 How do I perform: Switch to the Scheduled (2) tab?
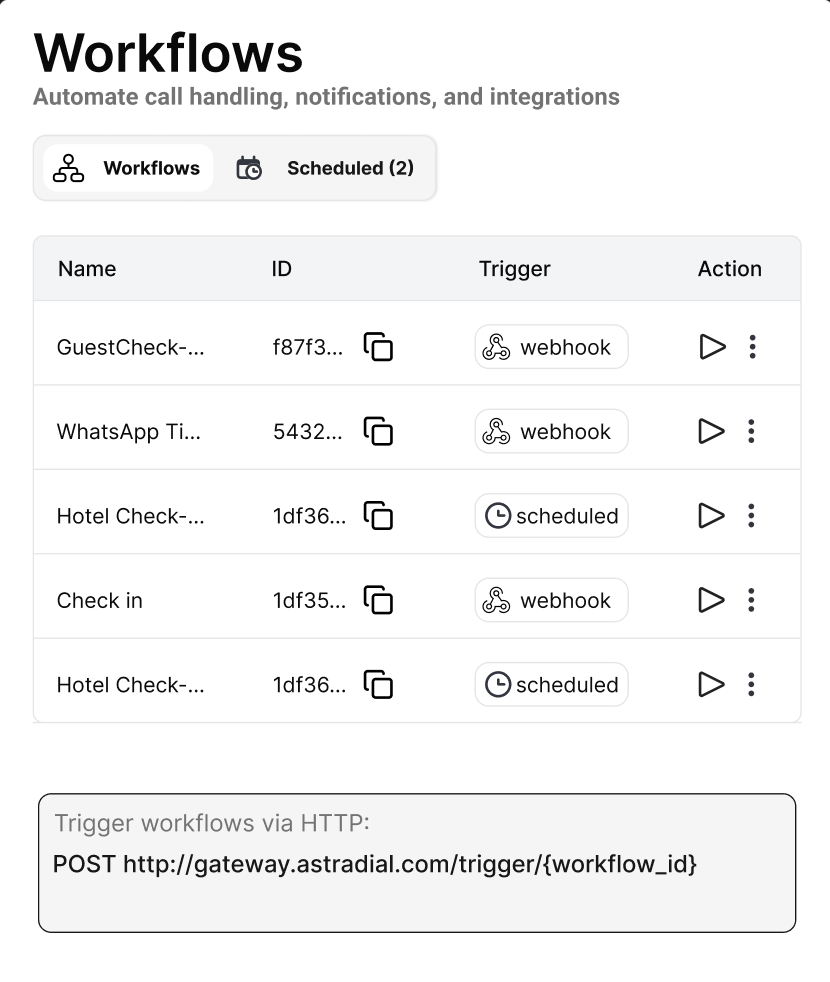326,168
